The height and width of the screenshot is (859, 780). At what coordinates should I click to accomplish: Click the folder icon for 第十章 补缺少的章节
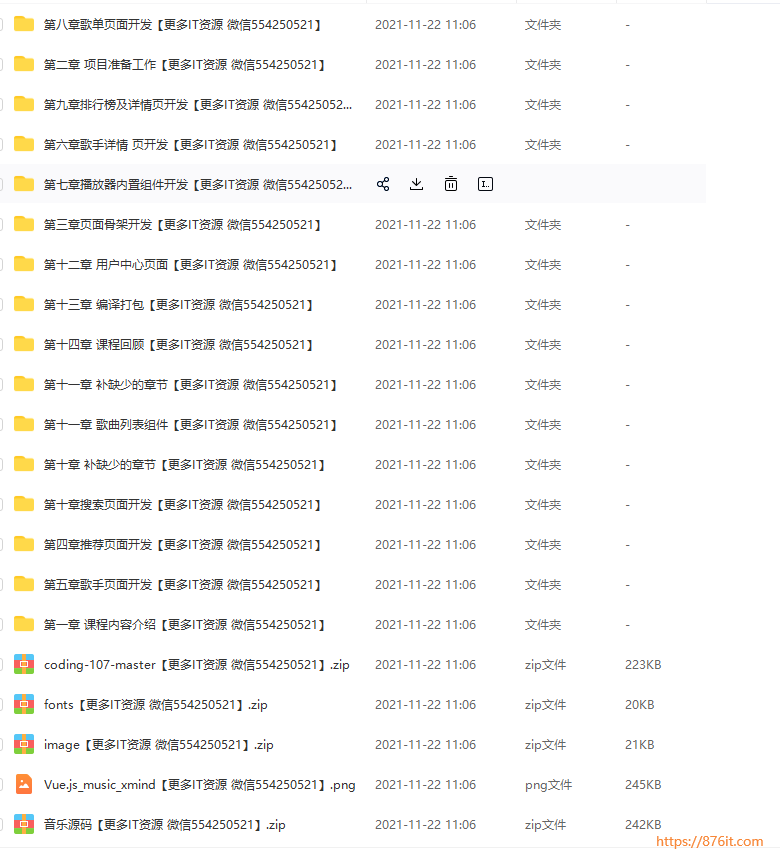24,464
